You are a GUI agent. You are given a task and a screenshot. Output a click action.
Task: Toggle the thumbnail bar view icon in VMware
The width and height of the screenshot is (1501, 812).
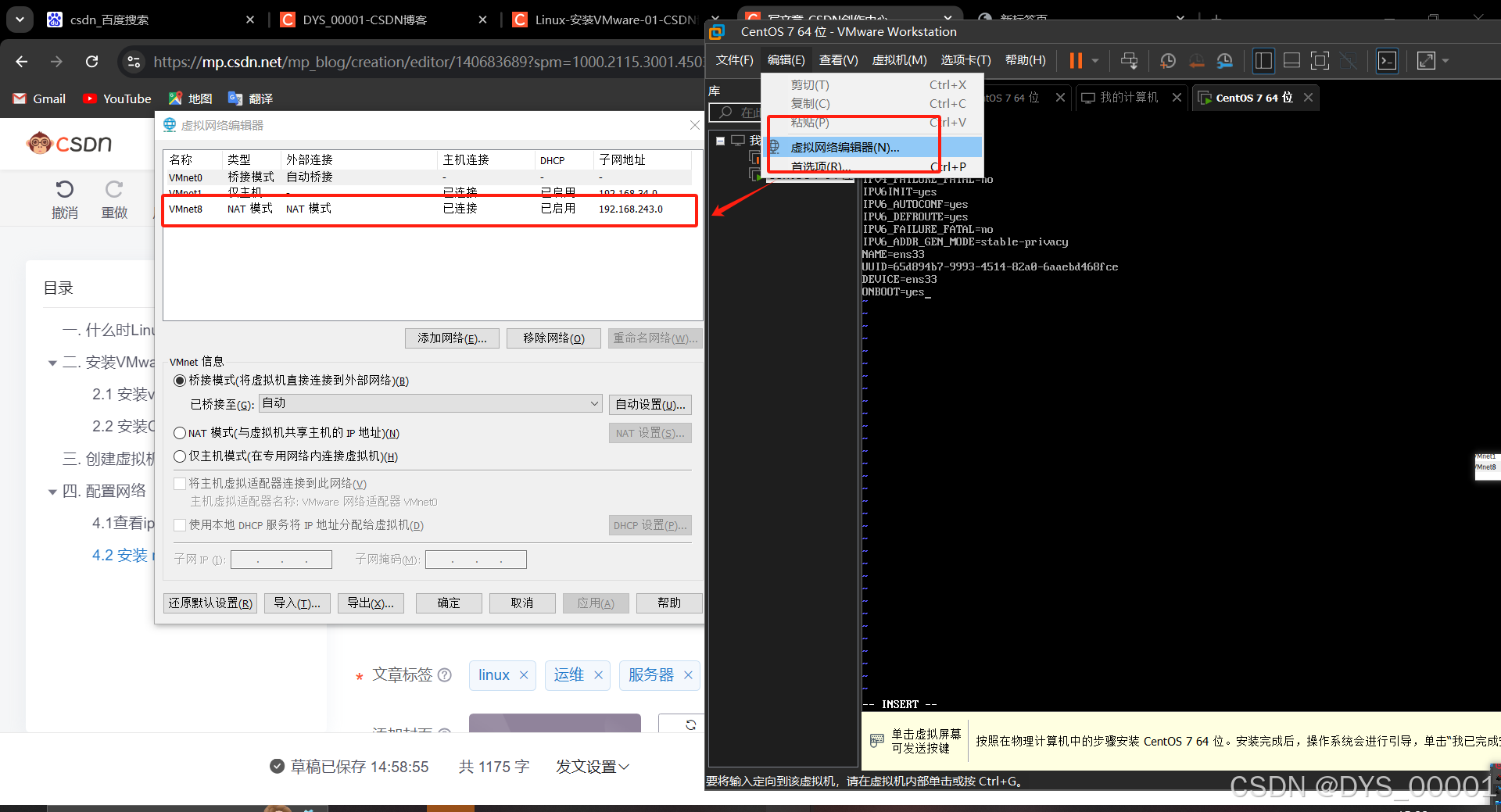[1291, 60]
